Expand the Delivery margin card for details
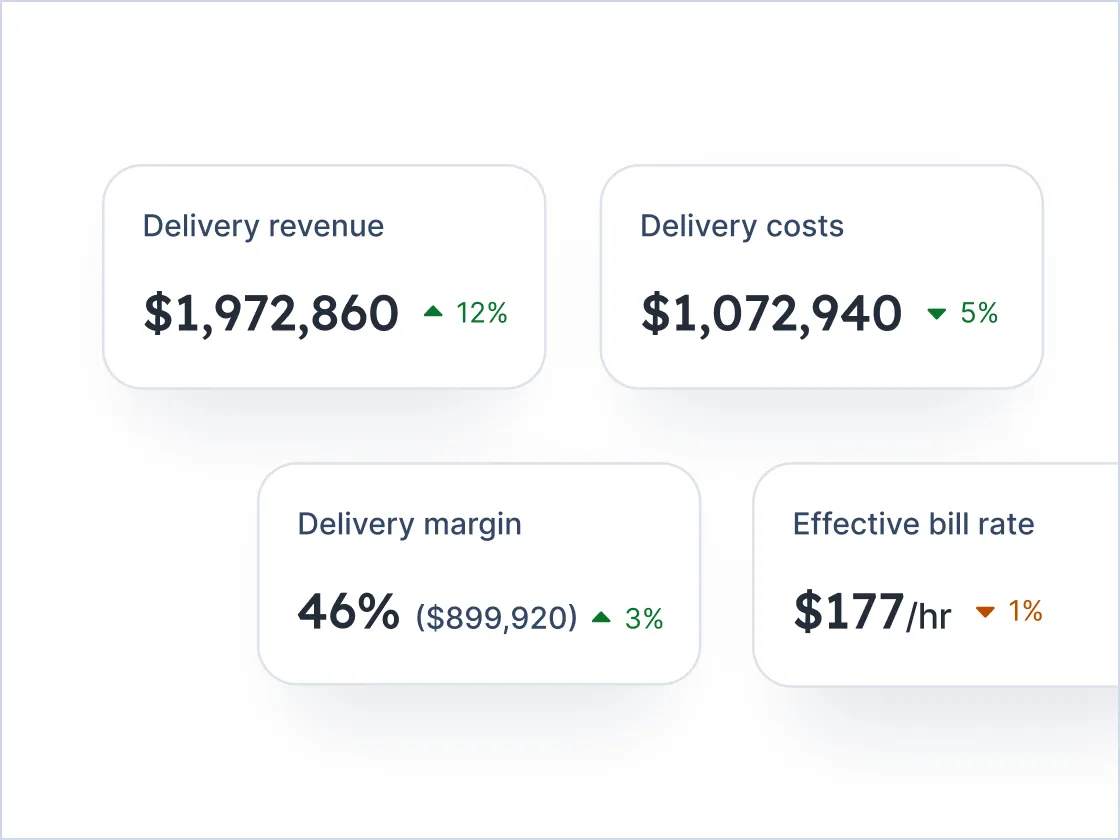Screen dimensions: 1120x840 (479, 571)
